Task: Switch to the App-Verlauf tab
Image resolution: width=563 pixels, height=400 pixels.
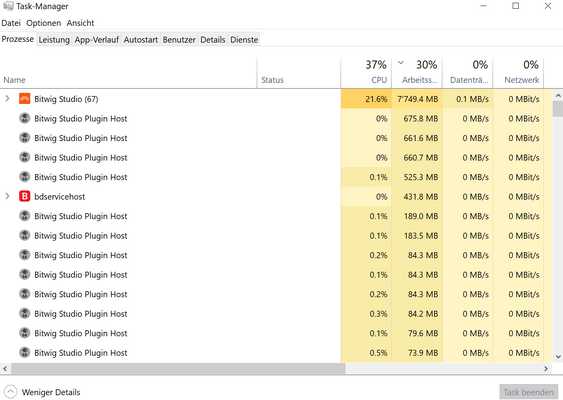Action: (97, 39)
